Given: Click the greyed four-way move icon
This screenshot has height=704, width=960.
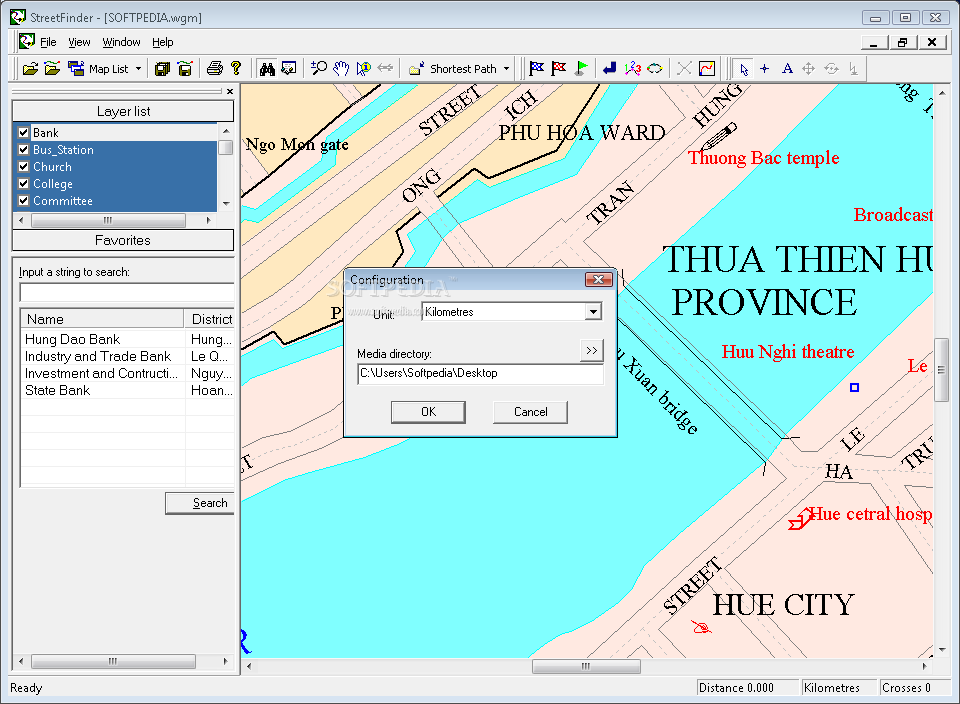Looking at the screenshot, I should 809,69.
